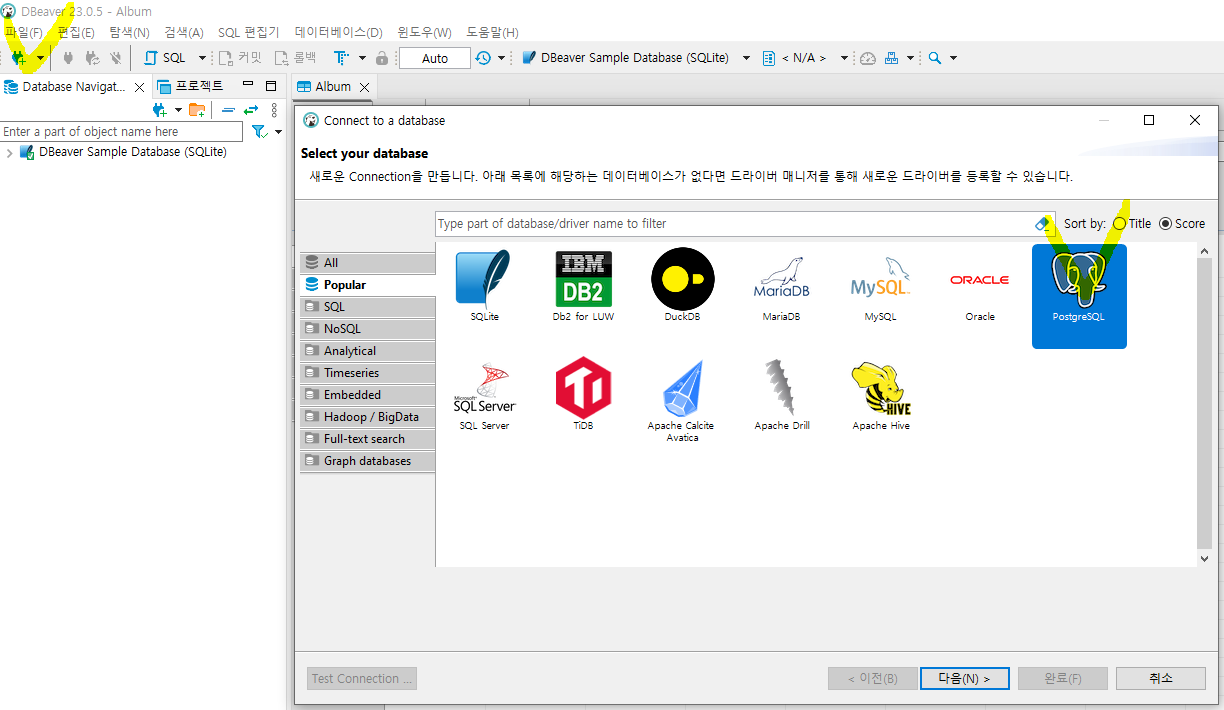Click the 다음(N) > button
This screenshot has width=1224, height=710.
[x=964, y=678]
